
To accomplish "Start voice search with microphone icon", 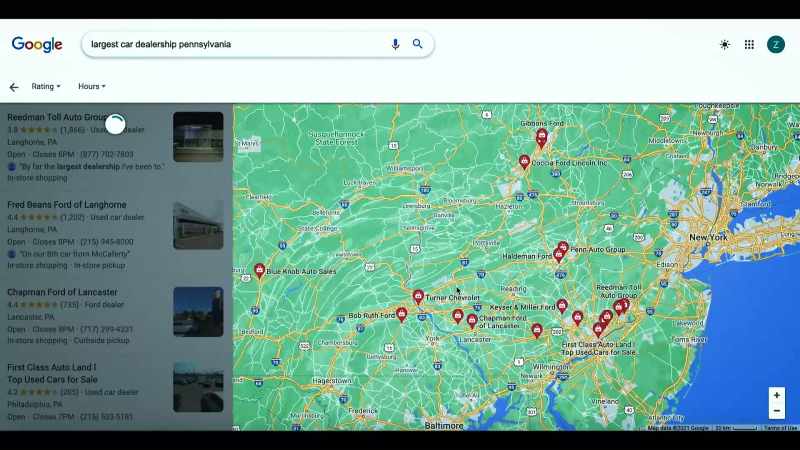I will coord(395,44).
